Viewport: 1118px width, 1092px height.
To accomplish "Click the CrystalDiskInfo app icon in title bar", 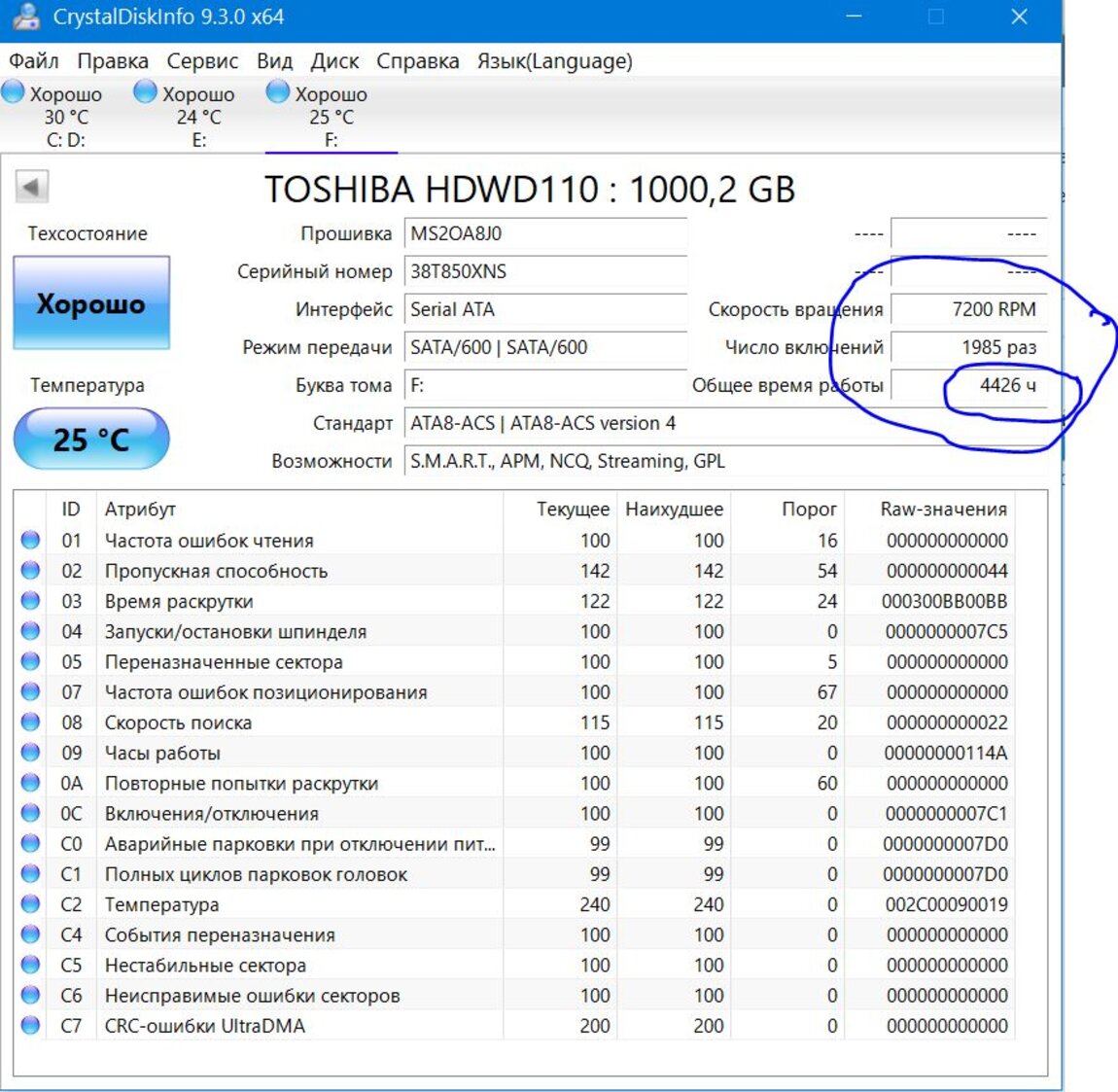I will click(x=25, y=17).
